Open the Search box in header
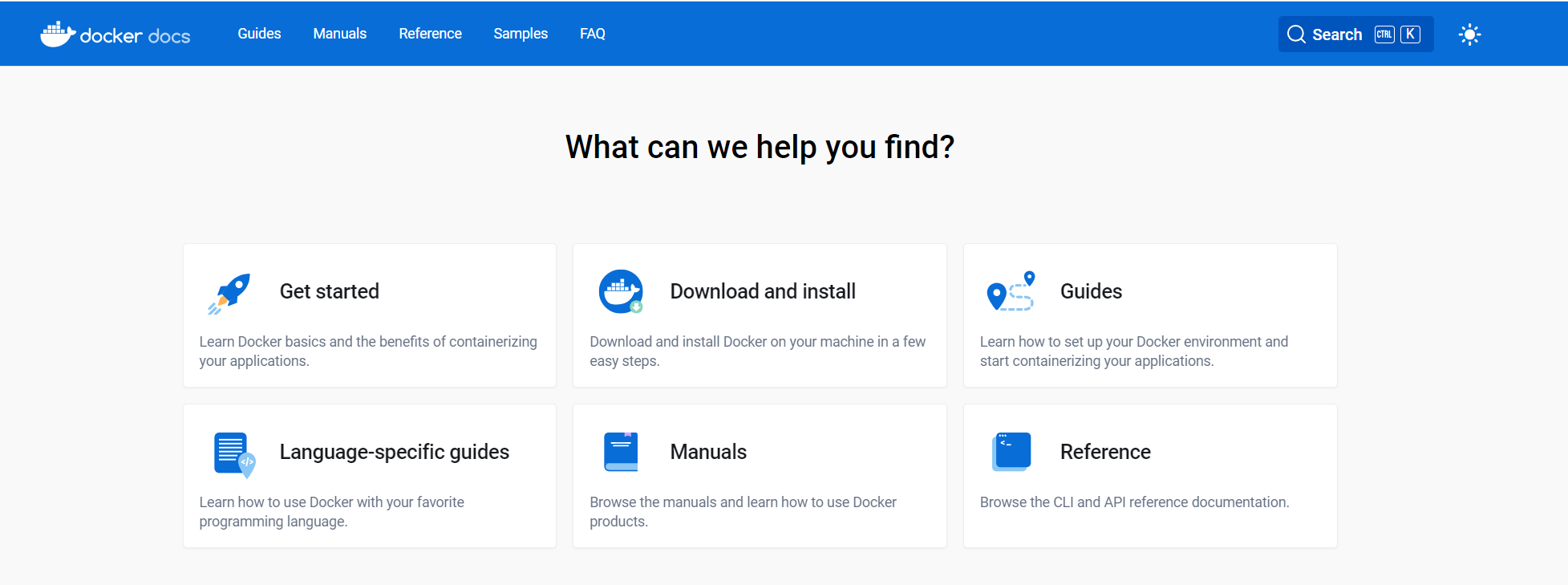This screenshot has width=1568, height=585. (1355, 35)
